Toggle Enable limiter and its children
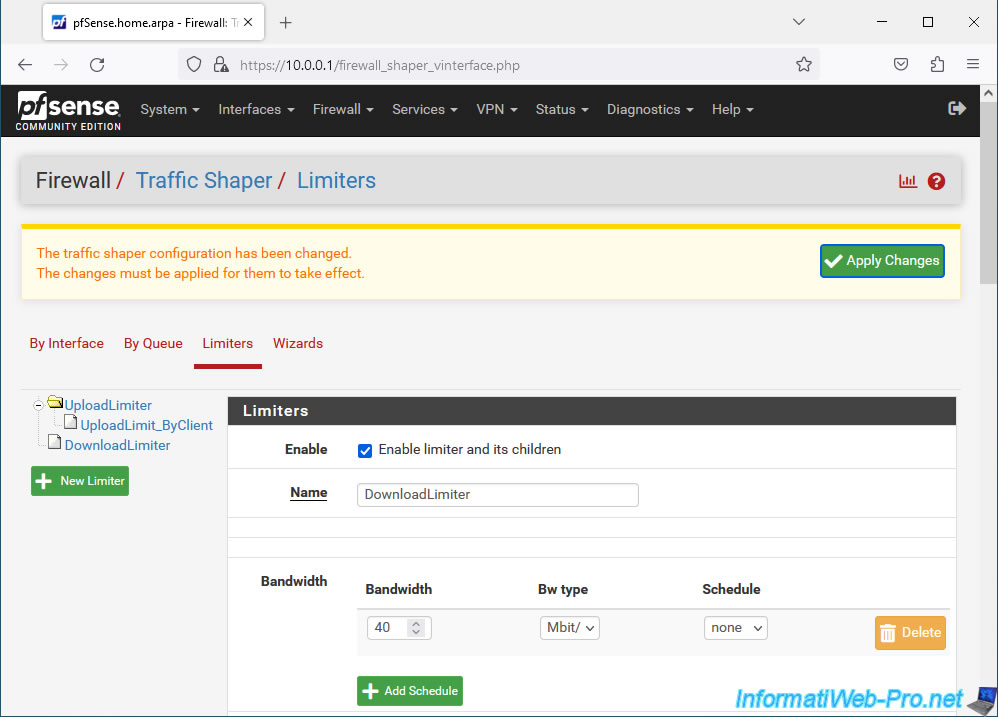Viewport: 998px width, 717px height. coord(365,450)
